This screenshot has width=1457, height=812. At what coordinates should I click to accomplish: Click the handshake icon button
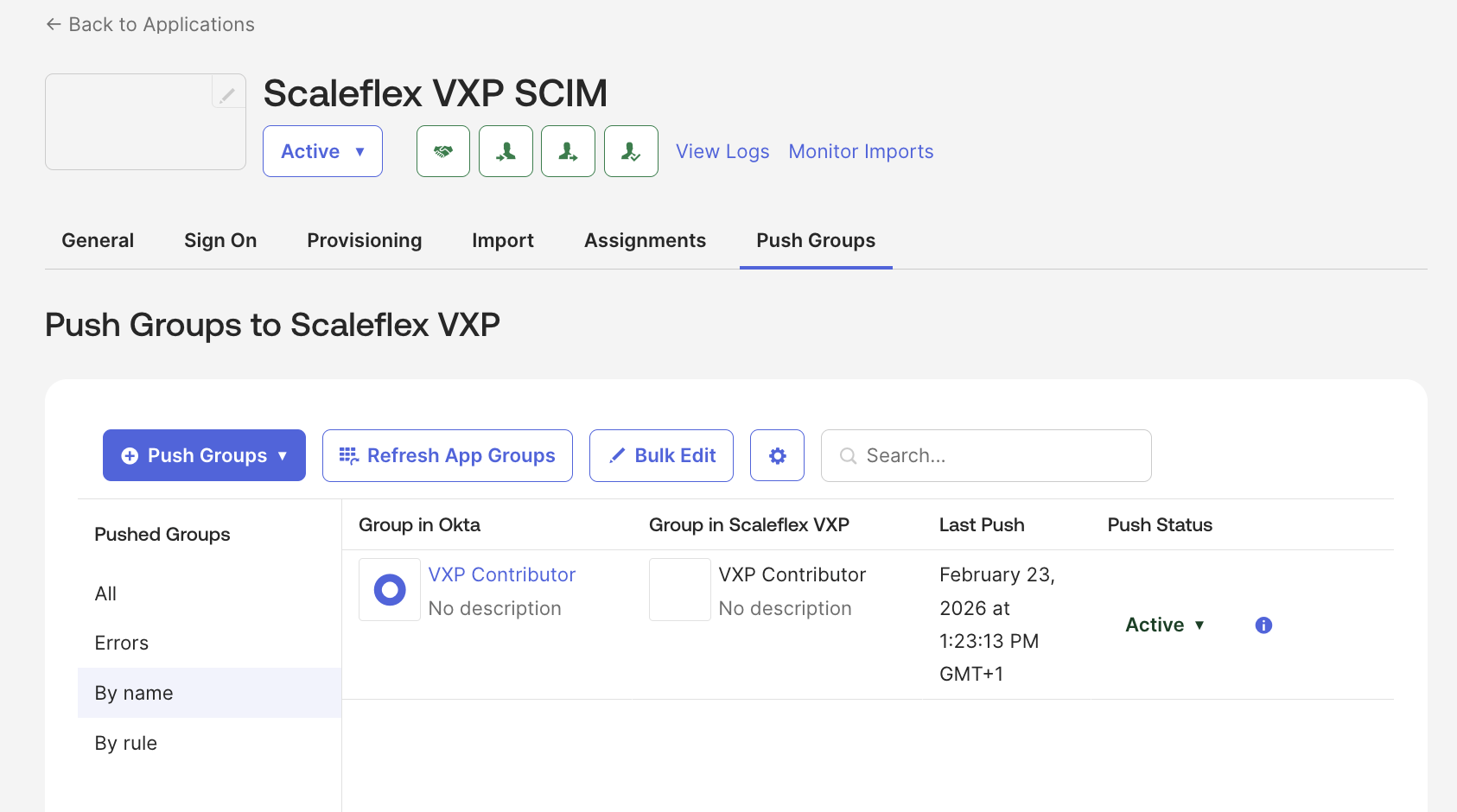pyautogui.click(x=443, y=151)
